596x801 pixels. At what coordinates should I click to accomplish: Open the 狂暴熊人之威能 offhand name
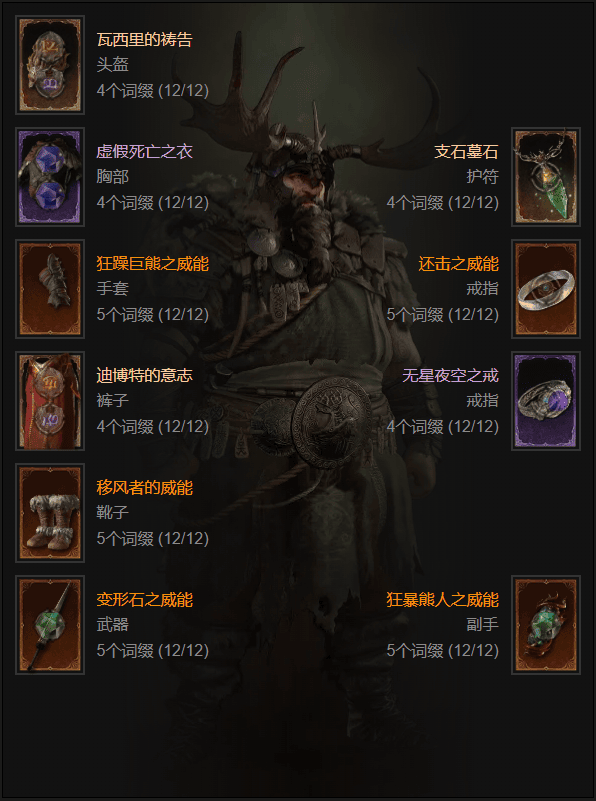(442, 600)
